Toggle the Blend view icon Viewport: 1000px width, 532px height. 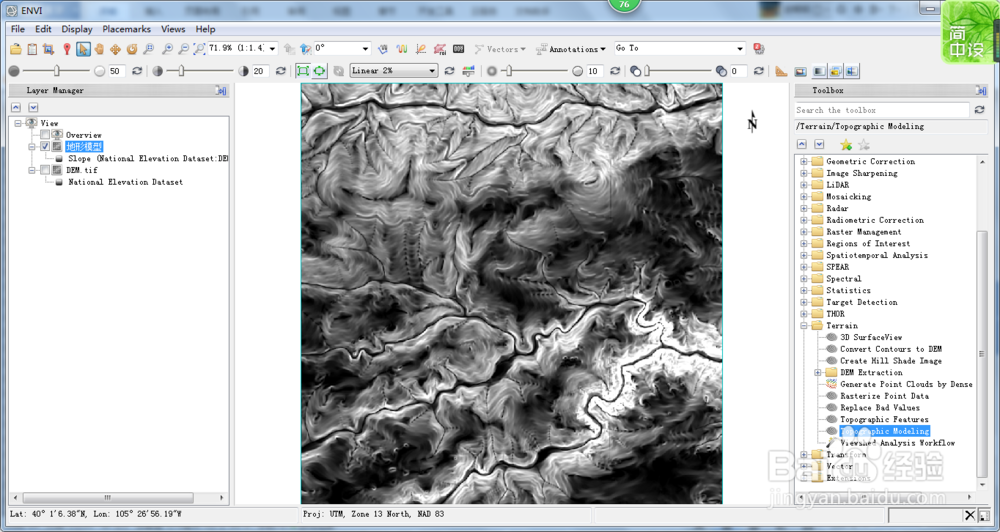pos(820,71)
